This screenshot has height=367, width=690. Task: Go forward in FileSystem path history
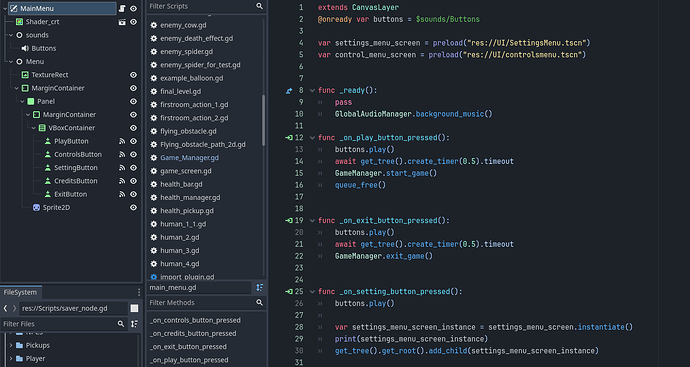pyautogui.click(x=14, y=308)
